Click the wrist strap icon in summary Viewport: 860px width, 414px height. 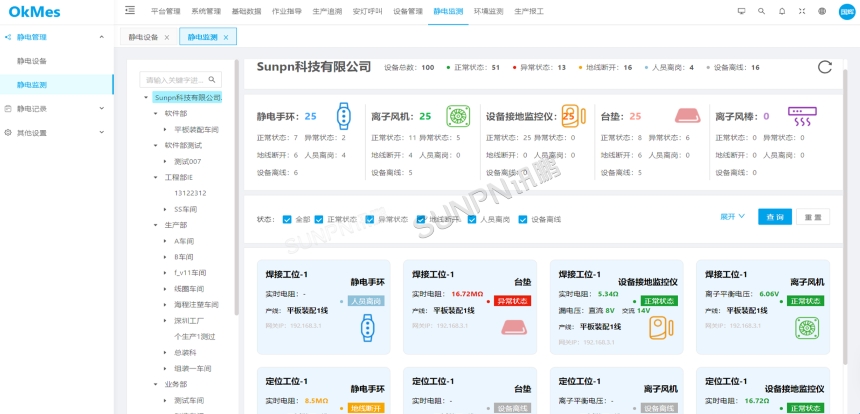coord(343,116)
